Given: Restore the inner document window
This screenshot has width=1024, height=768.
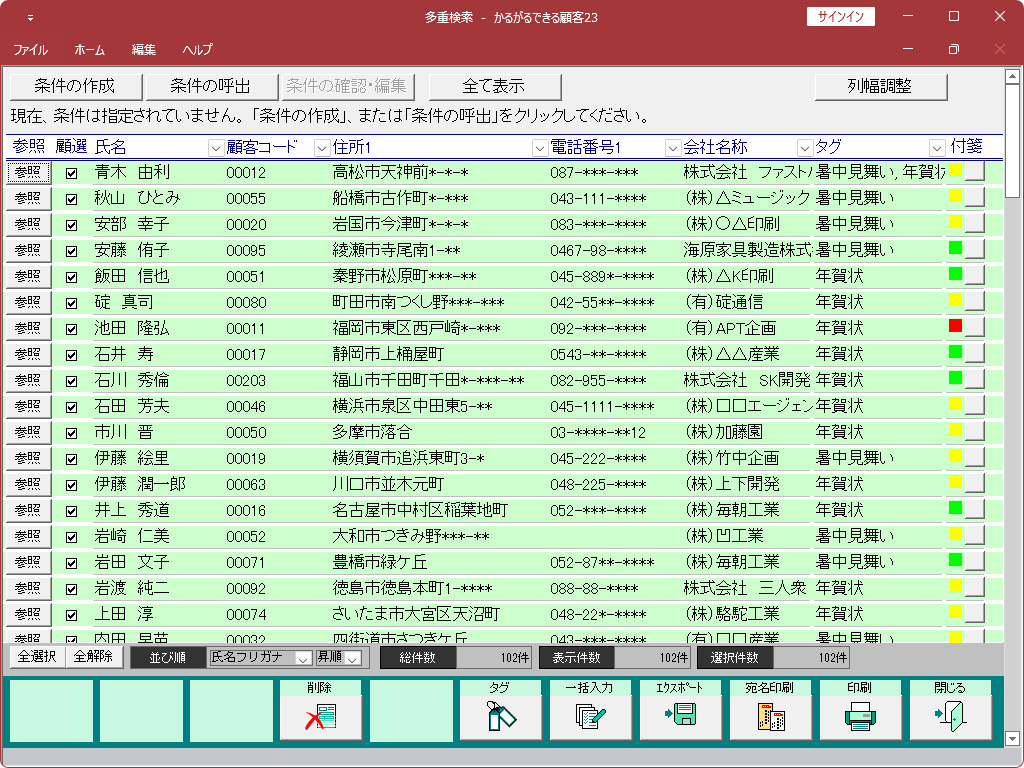Looking at the screenshot, I should point(953,49).
